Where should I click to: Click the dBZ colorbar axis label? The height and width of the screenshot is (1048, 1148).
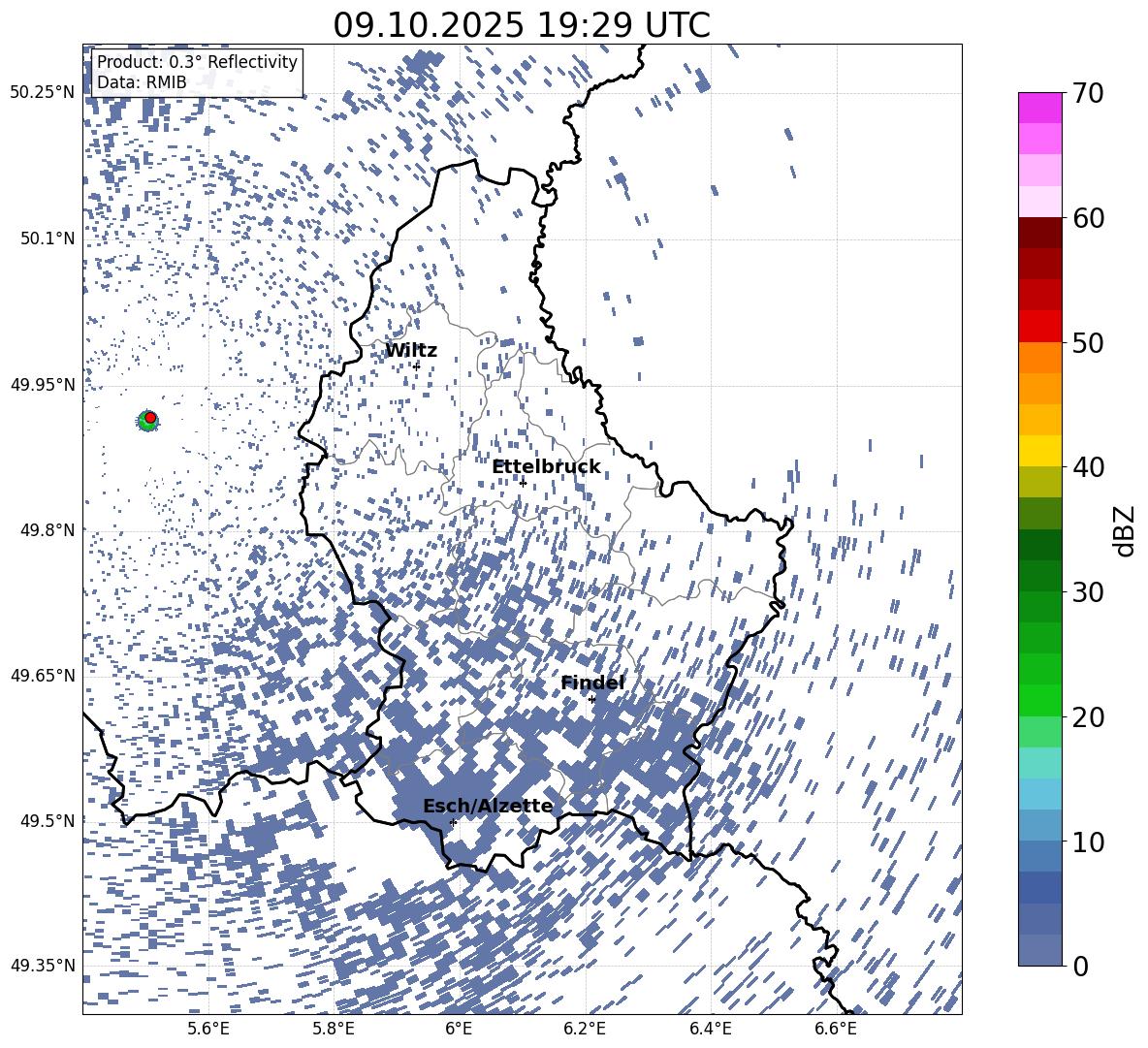tap(1124, 530)
